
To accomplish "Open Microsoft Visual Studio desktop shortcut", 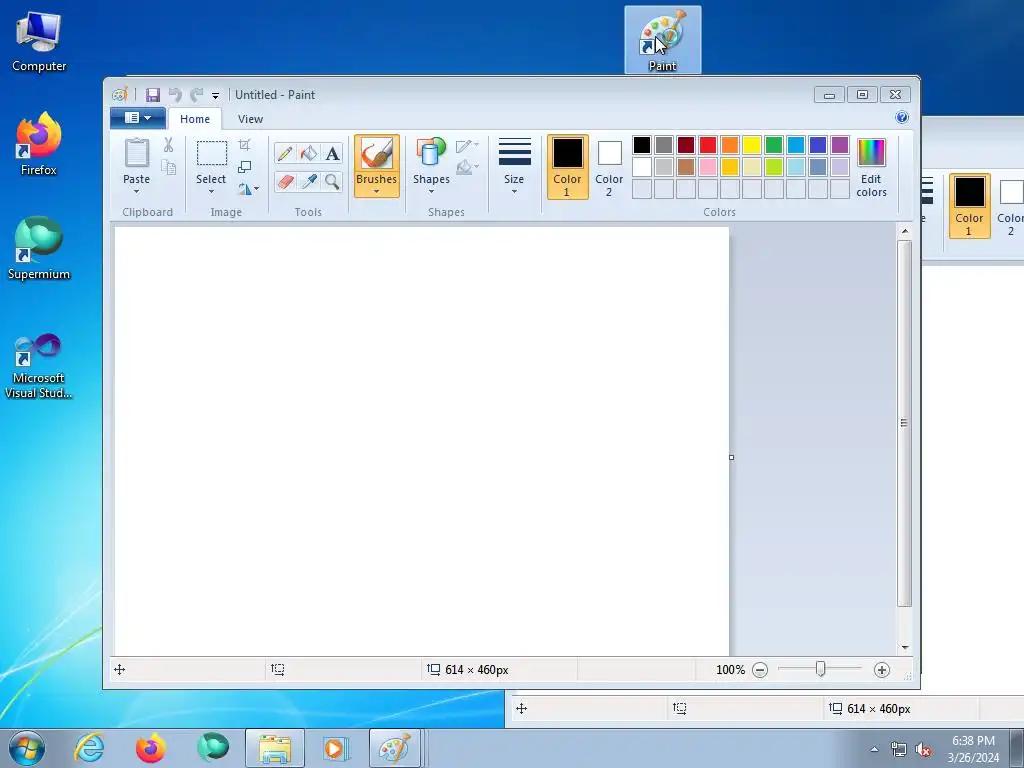I will [39, 366].
